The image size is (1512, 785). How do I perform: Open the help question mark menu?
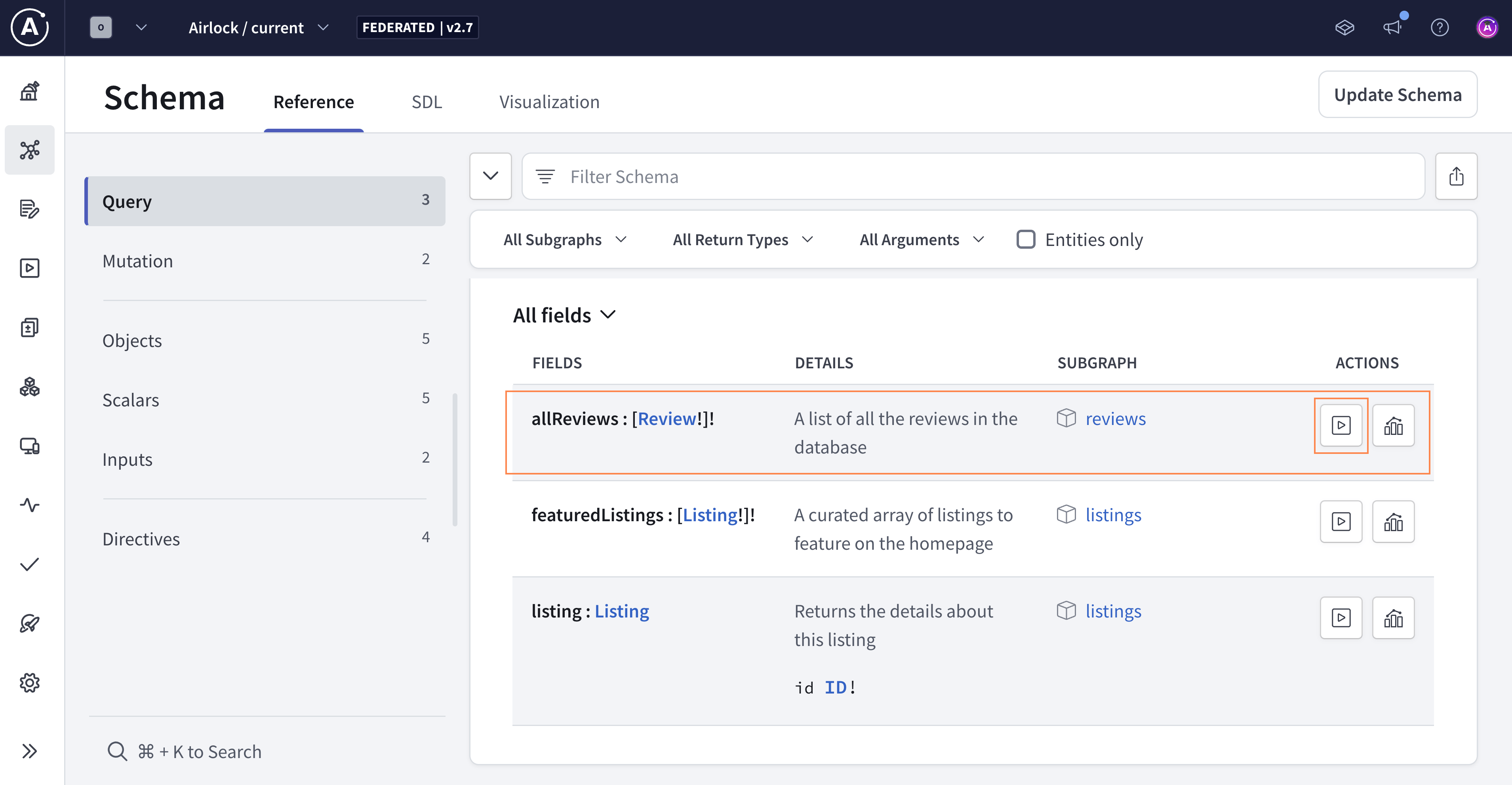[1440, 27]
